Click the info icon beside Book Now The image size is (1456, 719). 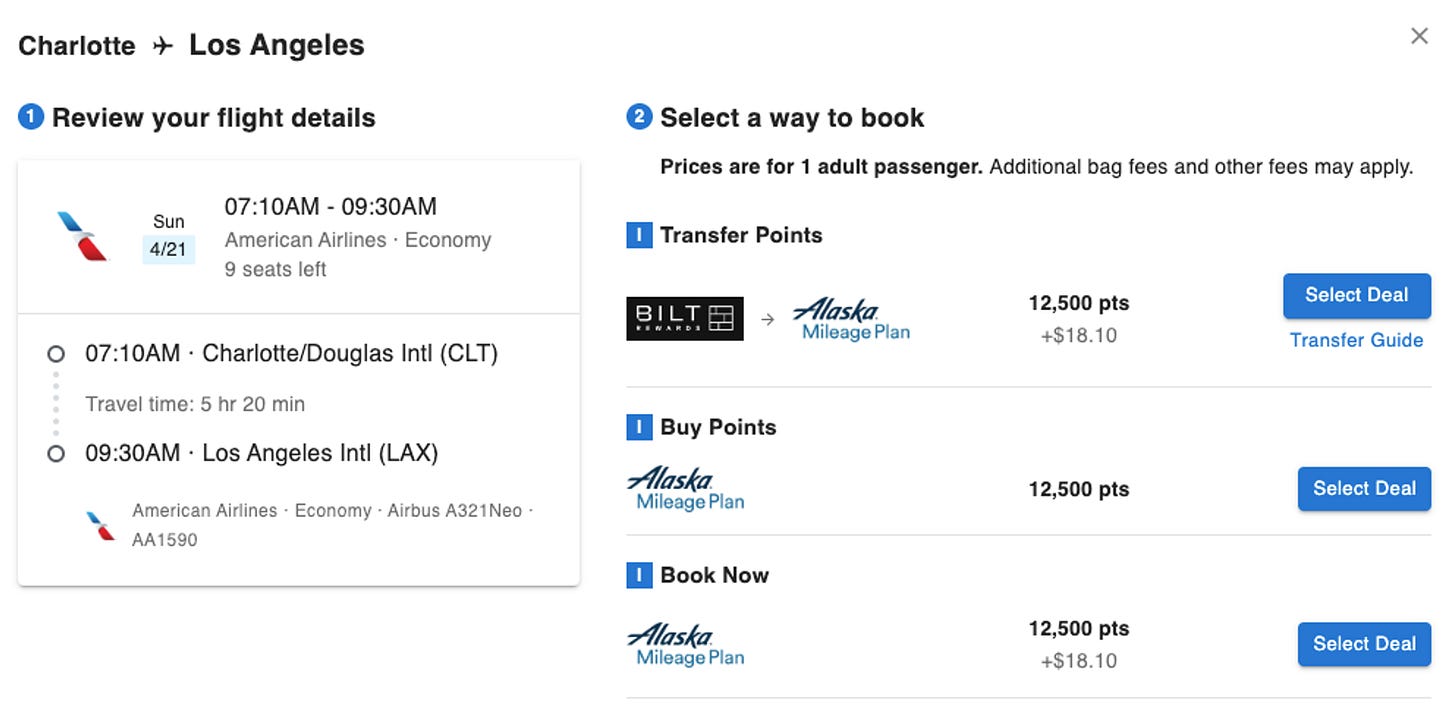tap(639, 576)
